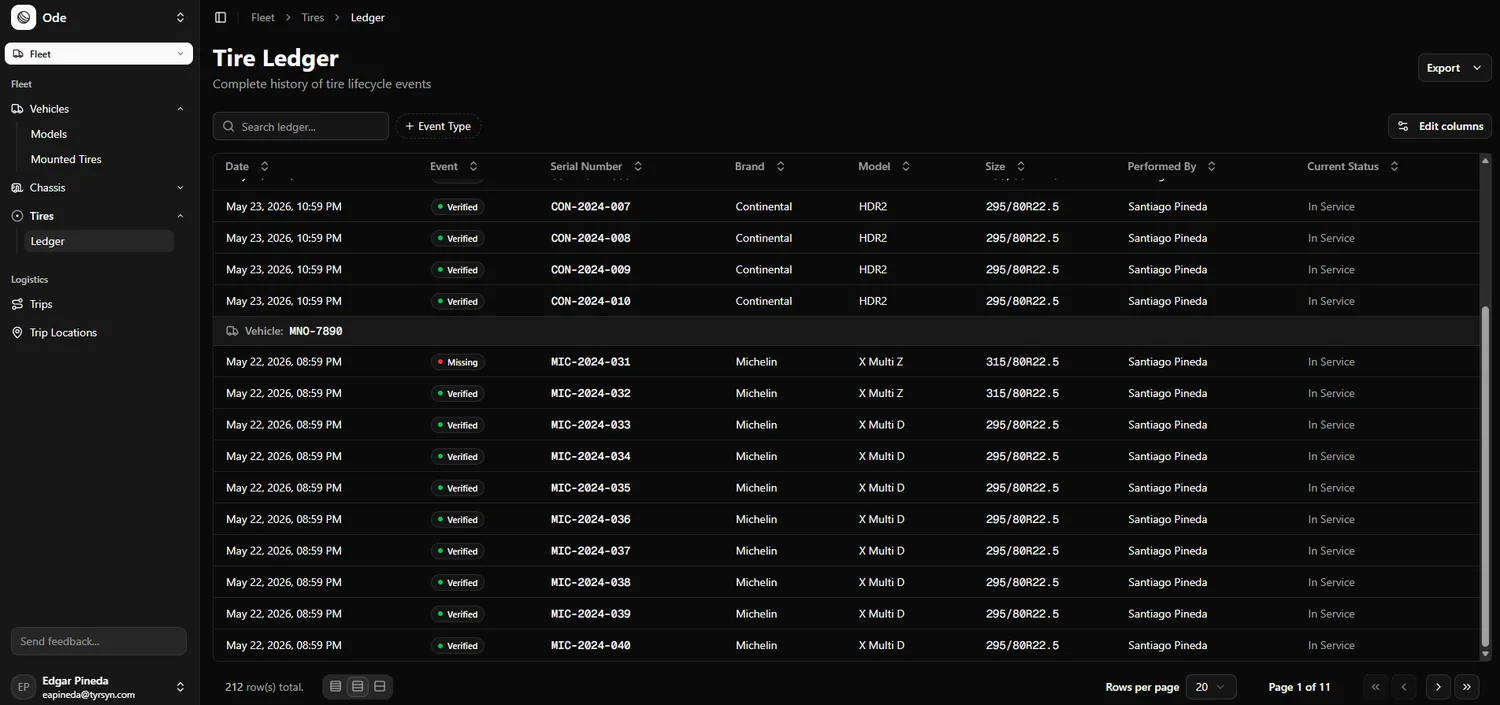Sort by Current Status column arrows
The image size is (1500, 705).
1394,167
